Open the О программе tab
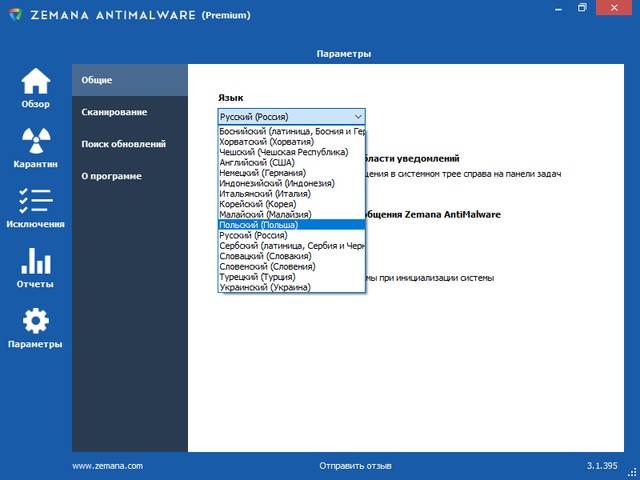The width and height of the screenshot is (640, 480). 130,176
